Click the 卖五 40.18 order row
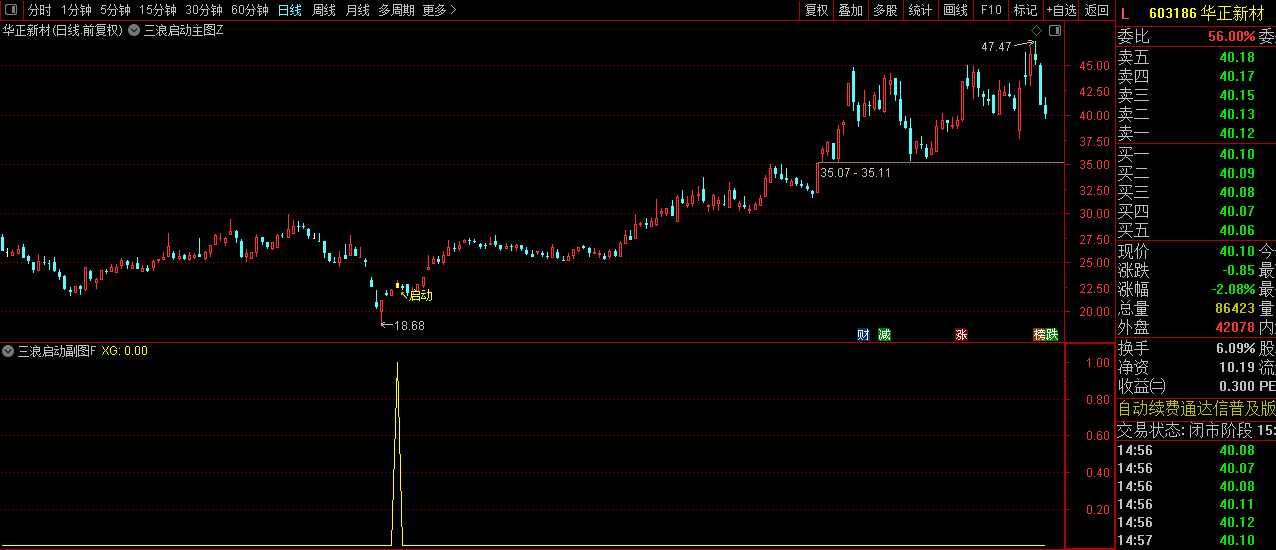Screen dimensions: 1276x550 [1195, 57]
